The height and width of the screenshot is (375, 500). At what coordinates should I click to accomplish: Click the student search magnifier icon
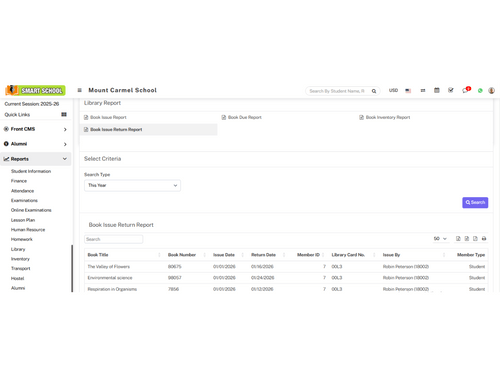pyautogui.click(x=374, y=91)
